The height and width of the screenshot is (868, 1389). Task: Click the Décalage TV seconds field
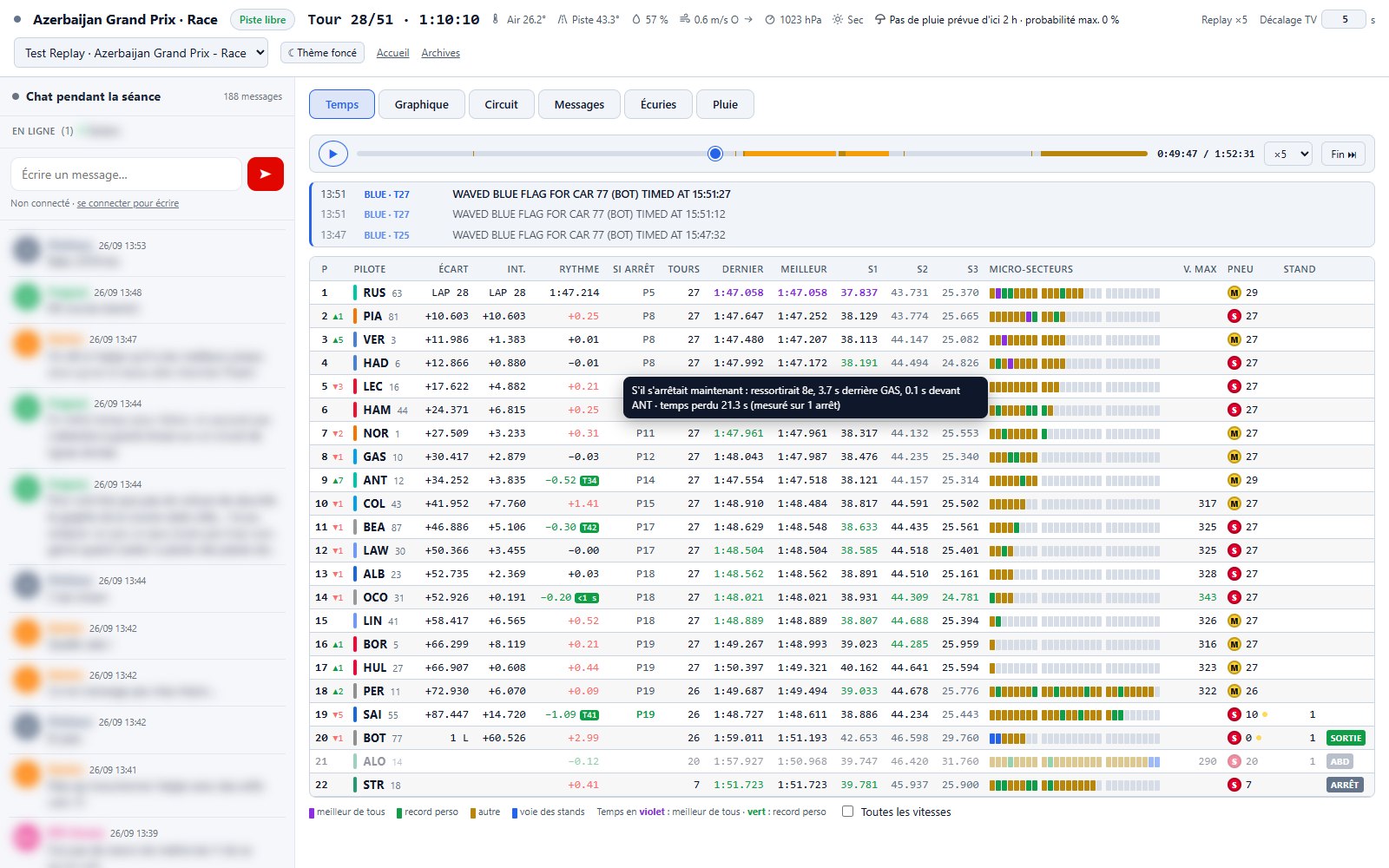tap(1344, 19)
